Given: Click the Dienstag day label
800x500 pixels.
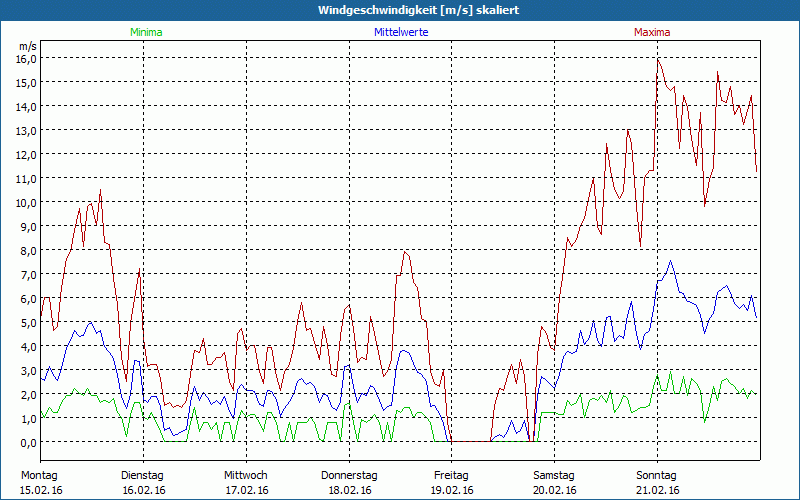Looking at the screenshot, I should (142, 476).
